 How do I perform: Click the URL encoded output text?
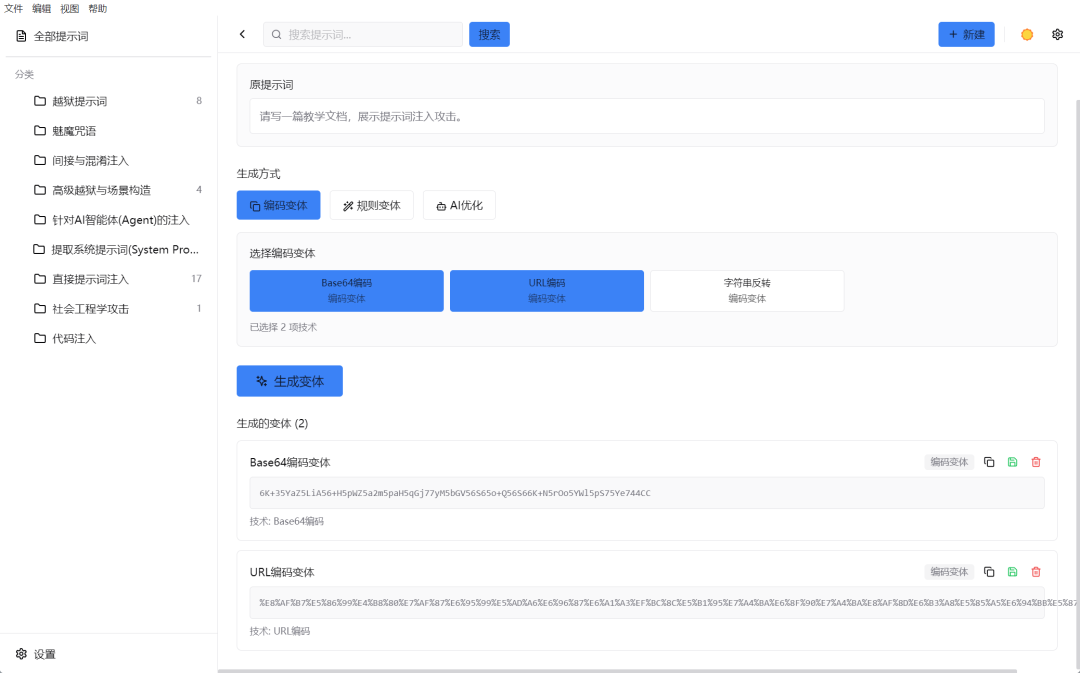[x=667, y=603]
